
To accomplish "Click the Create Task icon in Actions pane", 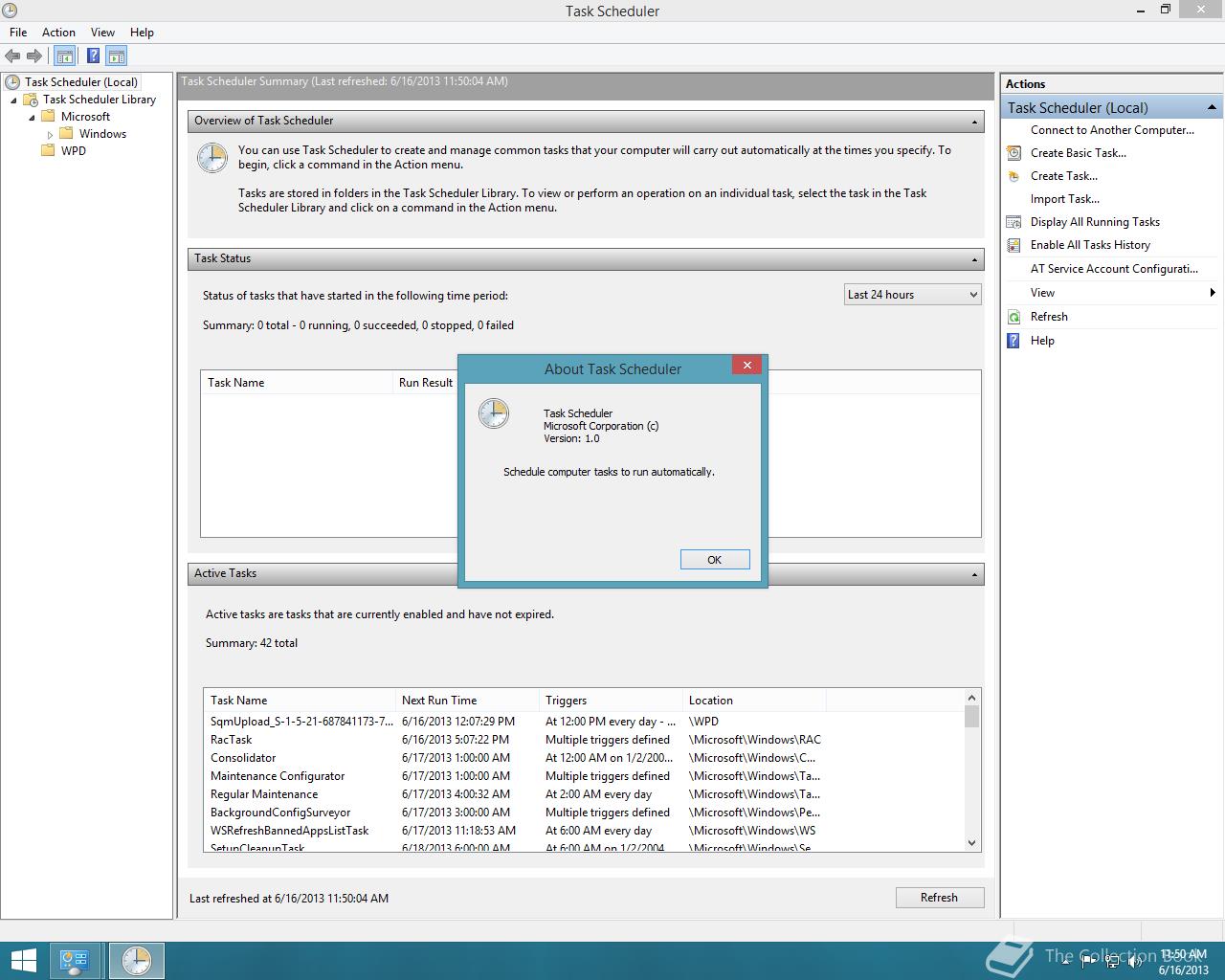I will (1013, 176).
